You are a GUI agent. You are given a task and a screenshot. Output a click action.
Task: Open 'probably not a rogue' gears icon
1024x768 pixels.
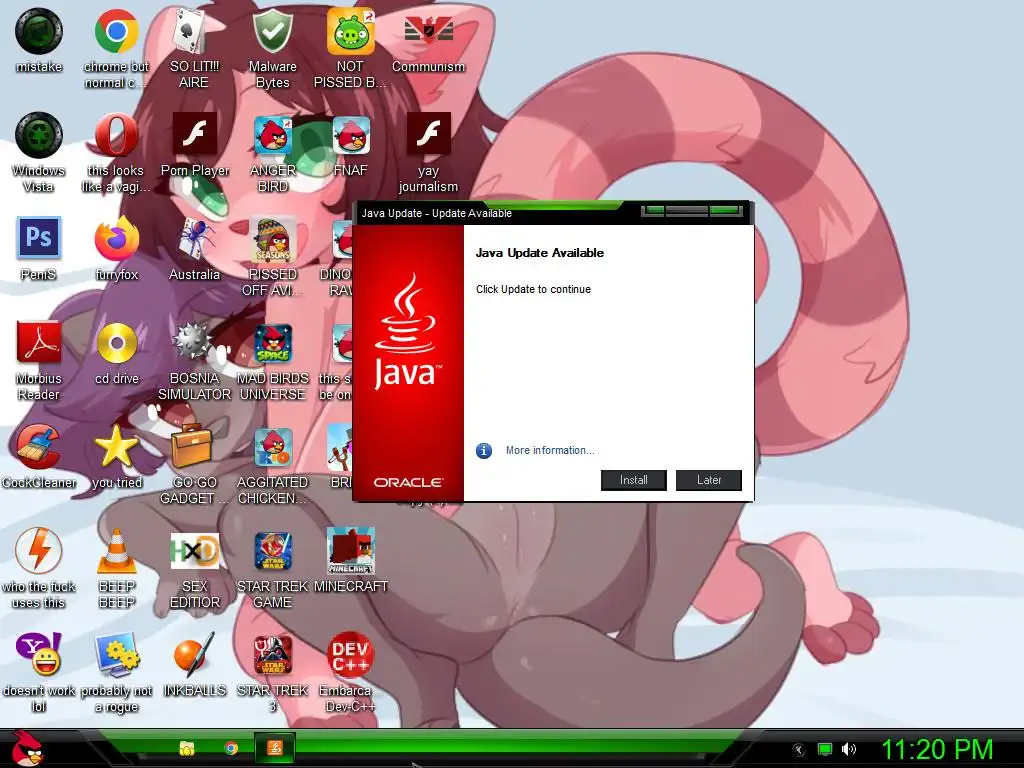coord(116,654)
